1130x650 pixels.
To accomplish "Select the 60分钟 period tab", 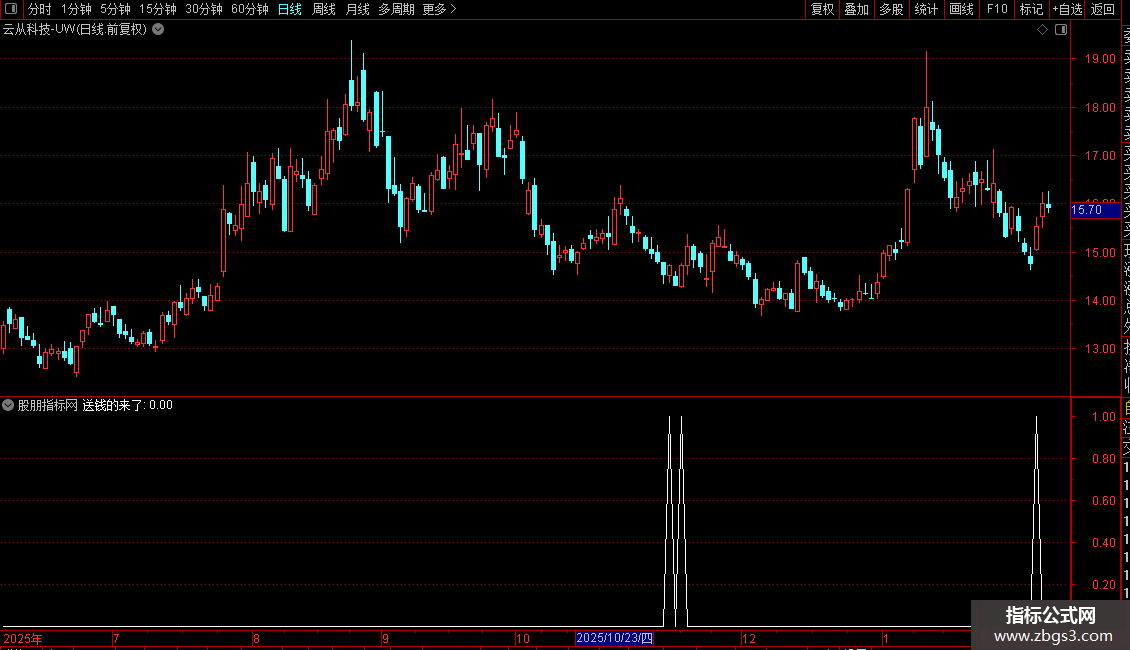I will pyautogui.click(x=249, y=9).
